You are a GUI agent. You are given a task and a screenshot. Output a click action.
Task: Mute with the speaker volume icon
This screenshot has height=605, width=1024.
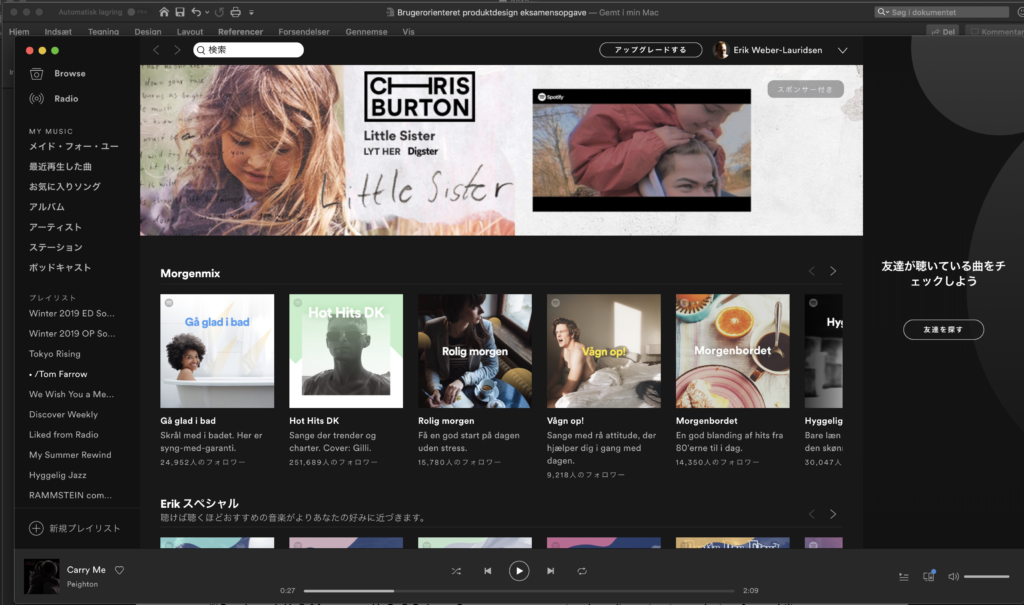click(953, 577)
